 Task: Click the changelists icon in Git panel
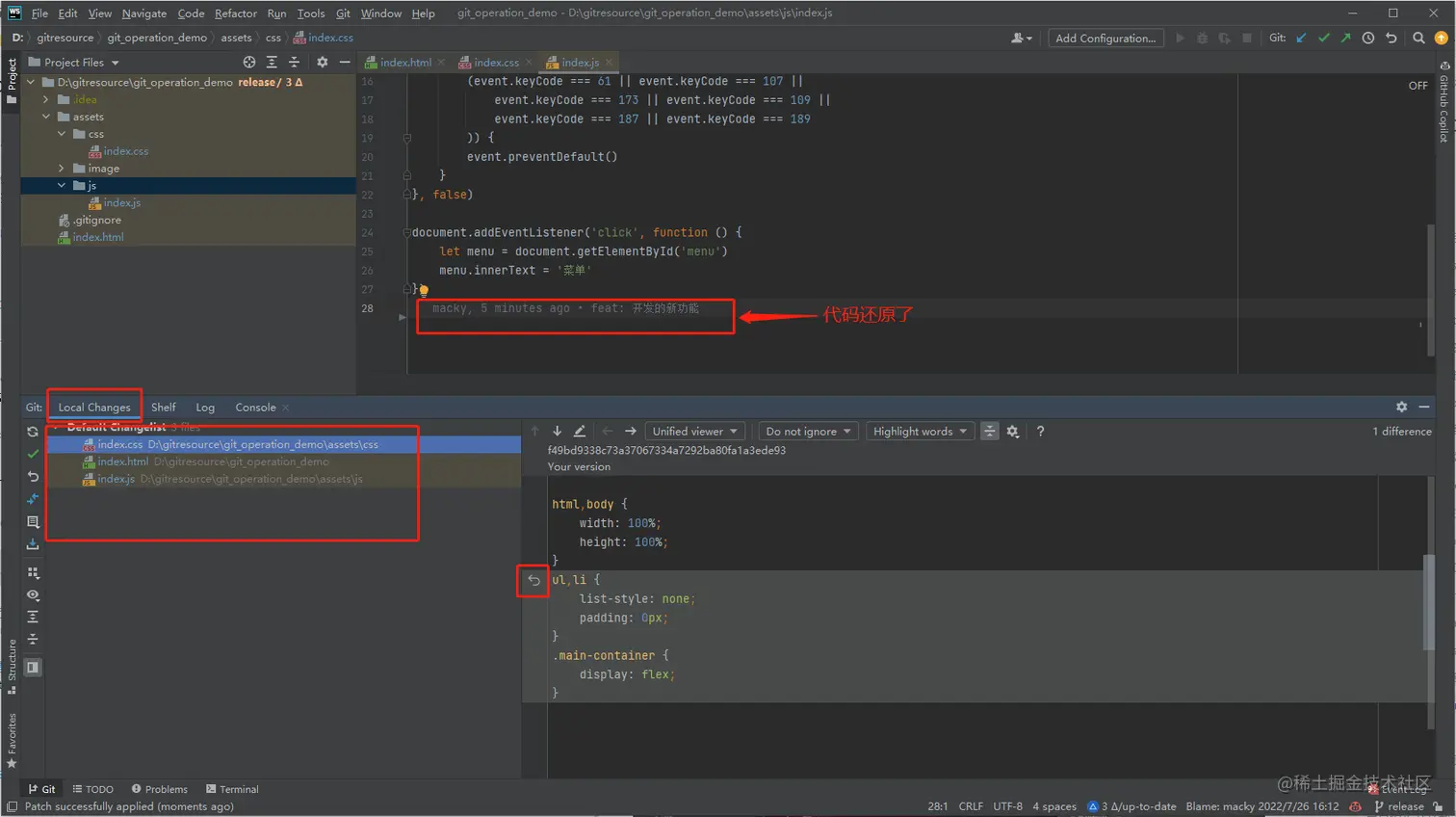coord(33,522)
